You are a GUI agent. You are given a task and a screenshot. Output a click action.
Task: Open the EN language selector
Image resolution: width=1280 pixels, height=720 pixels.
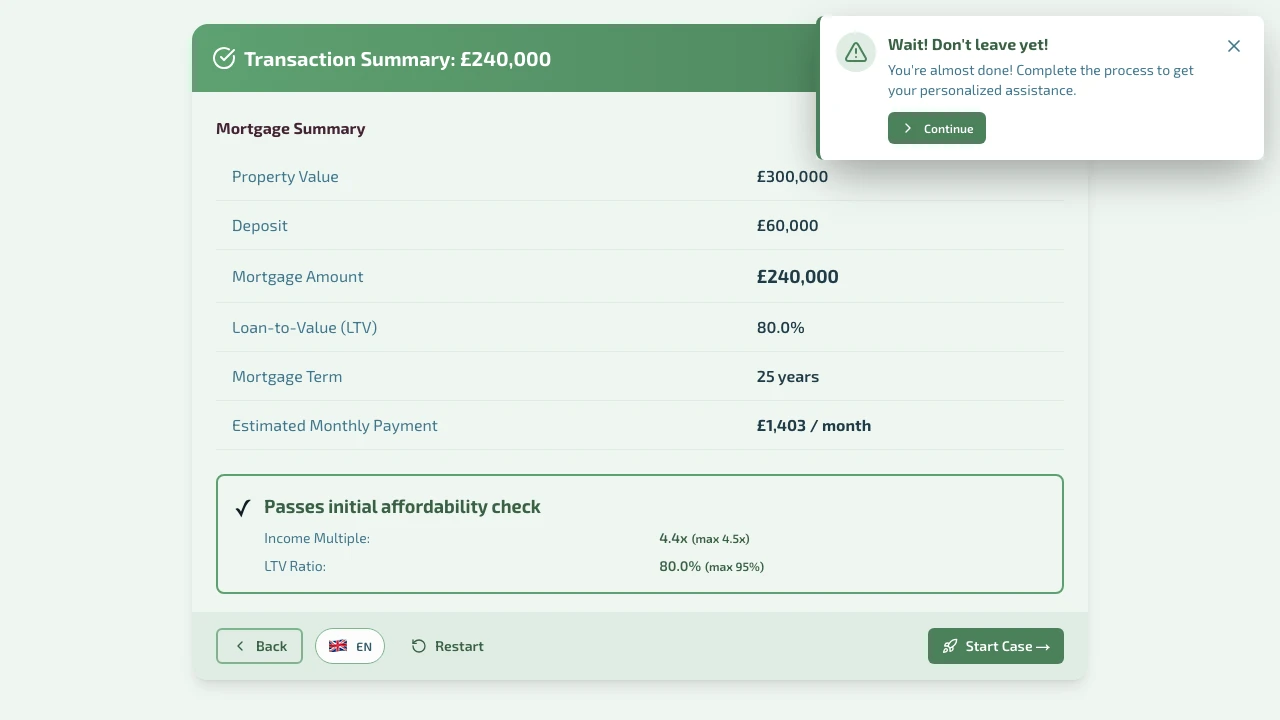pos(350,646)
